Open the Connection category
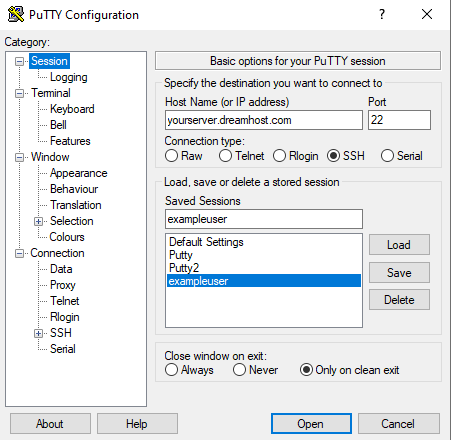The height and width of the screenshot is (440, 451). click(x=57, y=253)
